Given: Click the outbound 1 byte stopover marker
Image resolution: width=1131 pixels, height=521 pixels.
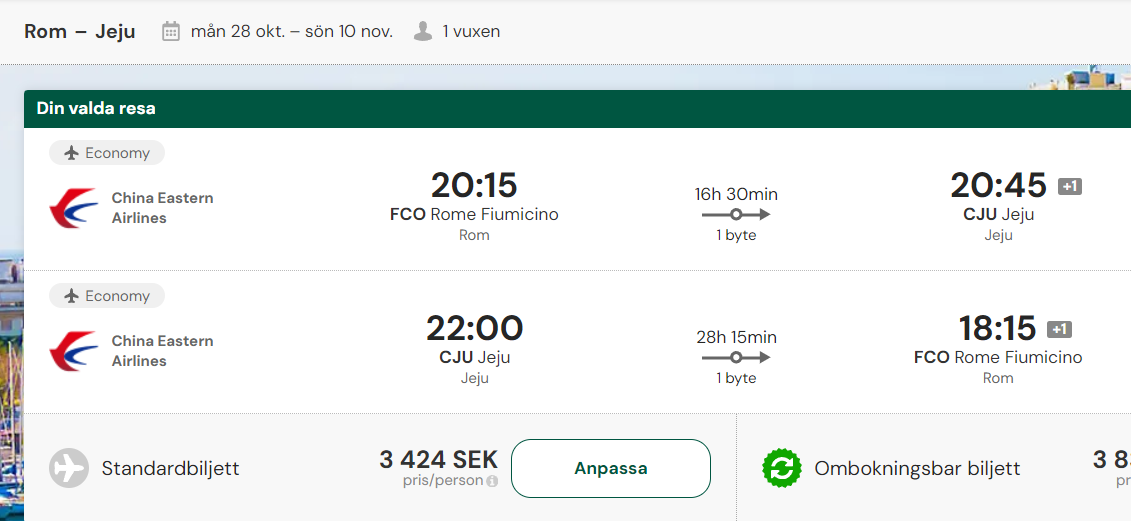Looking at the screenshot, I should pos(736,214).
